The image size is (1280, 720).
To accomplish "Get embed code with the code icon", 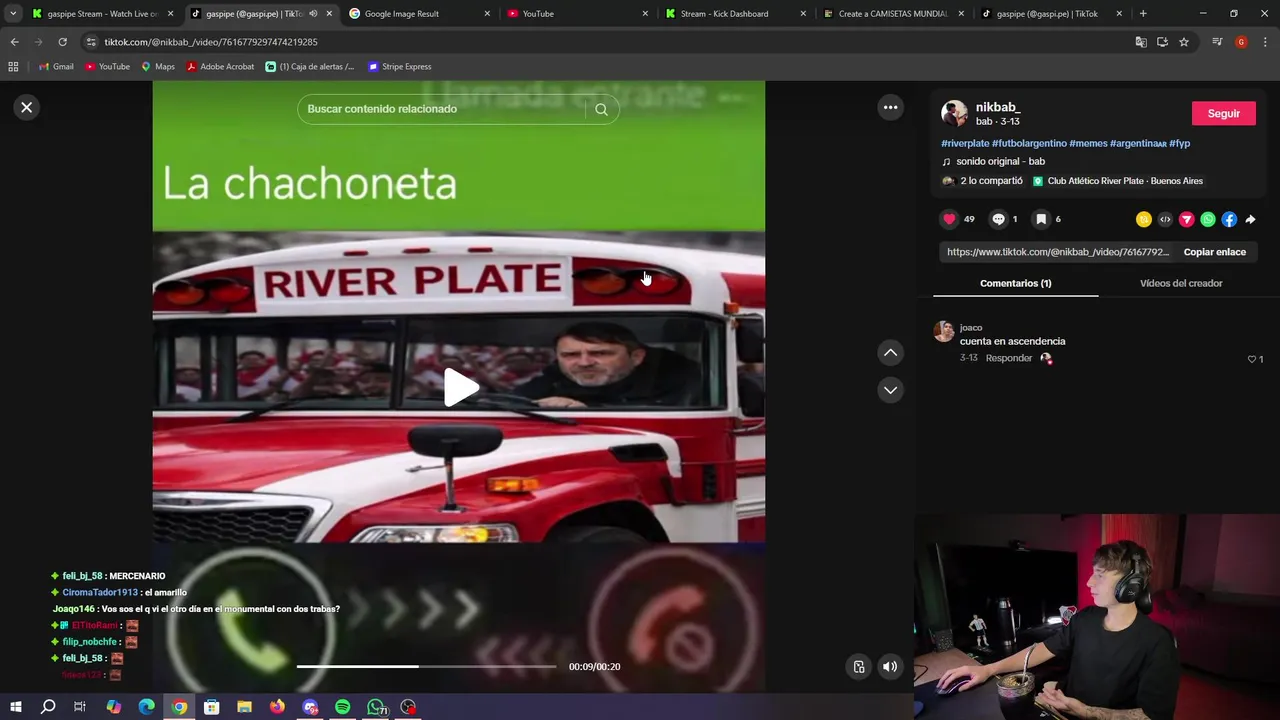I will click(1165, 219).
